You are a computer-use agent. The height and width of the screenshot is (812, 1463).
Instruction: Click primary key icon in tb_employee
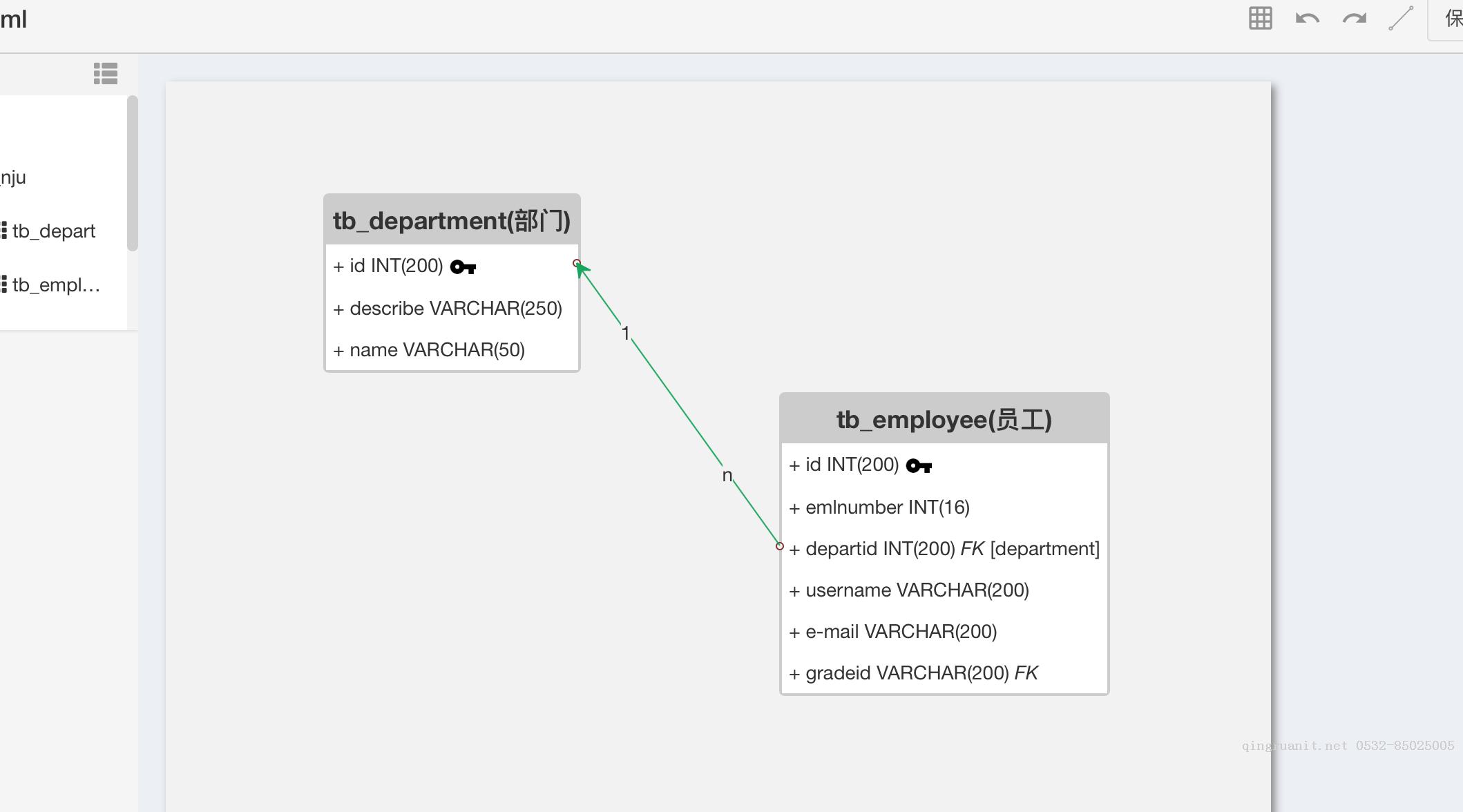(919, 466)
